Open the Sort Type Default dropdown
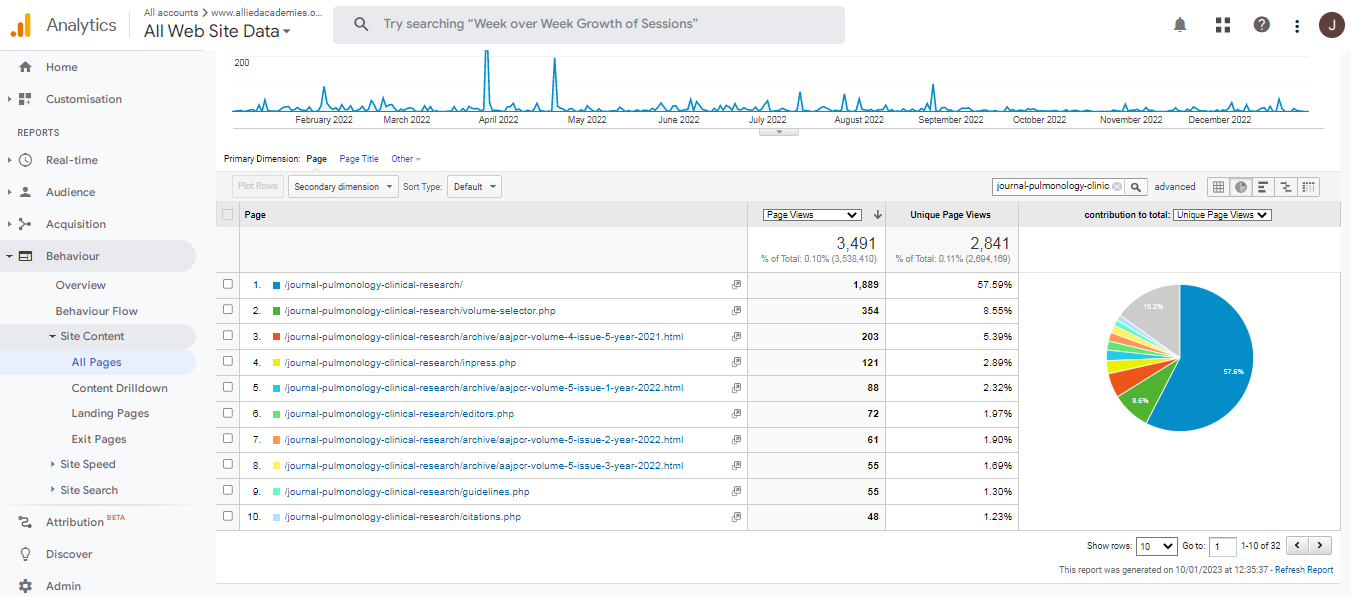The width and height of the screenshot is (1351, 597). click(x=474, y=187)
